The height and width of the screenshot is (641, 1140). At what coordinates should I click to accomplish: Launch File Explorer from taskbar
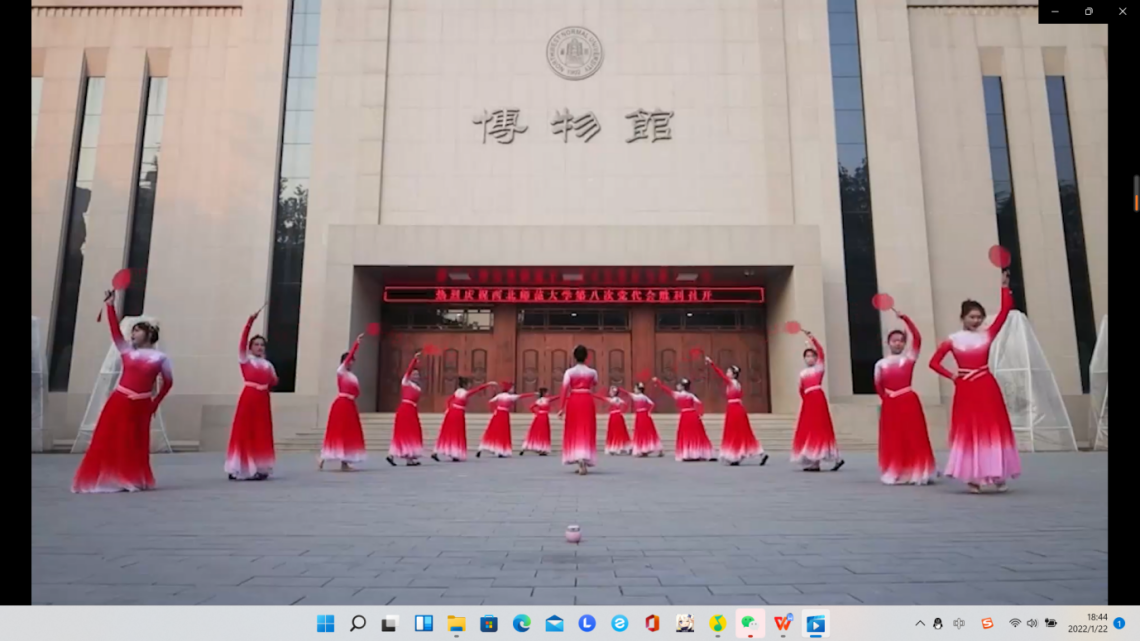point(456,624)
